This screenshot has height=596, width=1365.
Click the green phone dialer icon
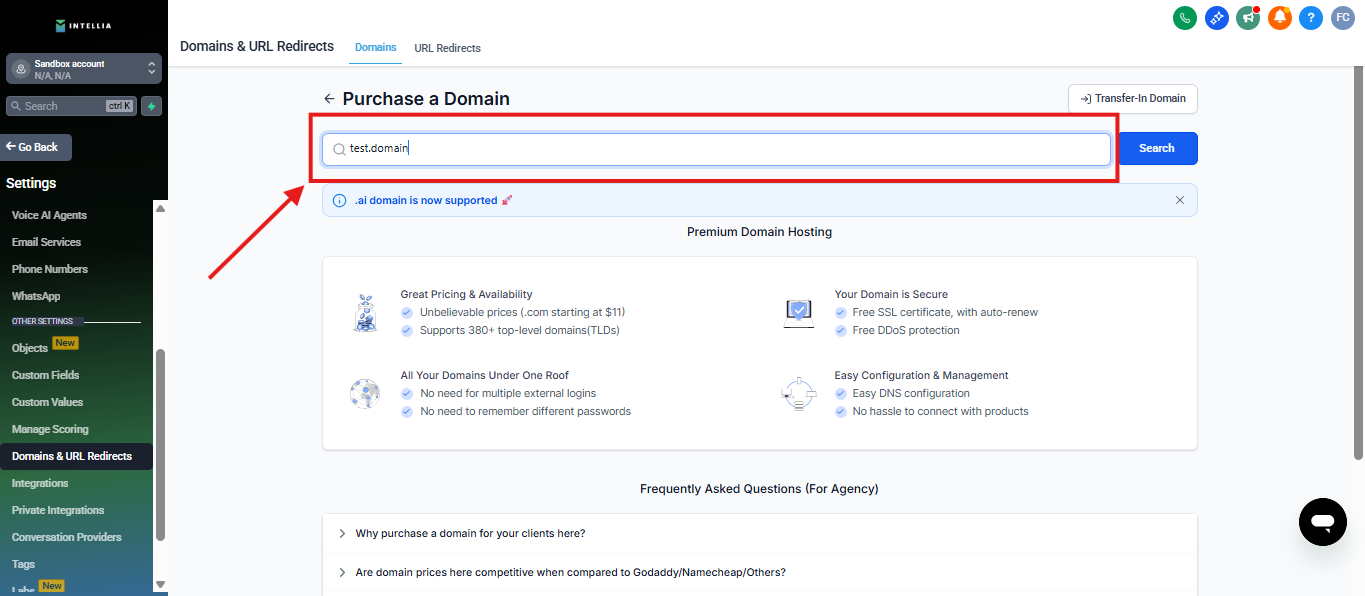click(1185, 17)
